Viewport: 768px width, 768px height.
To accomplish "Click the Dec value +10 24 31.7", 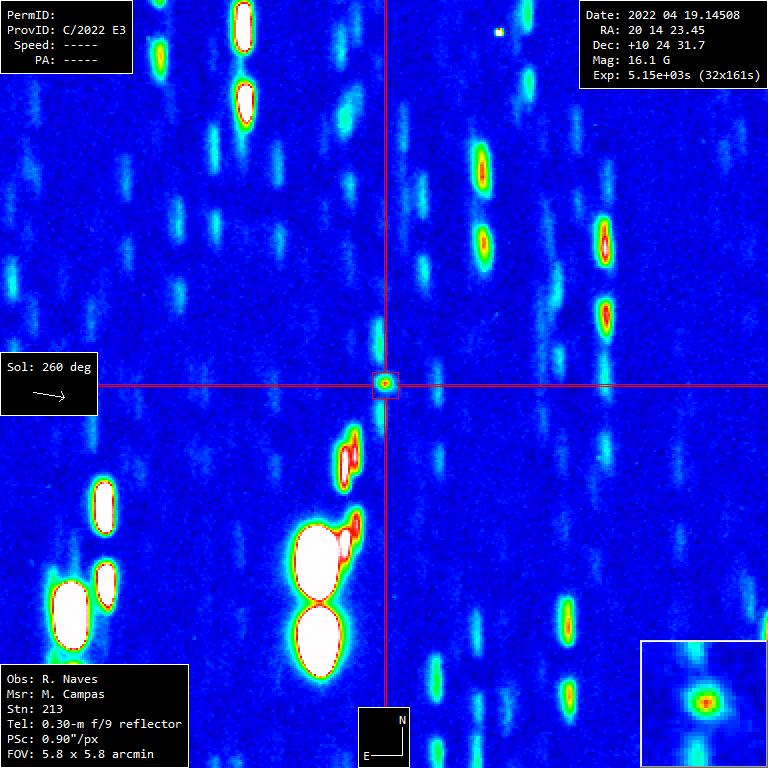I will 666,46.
